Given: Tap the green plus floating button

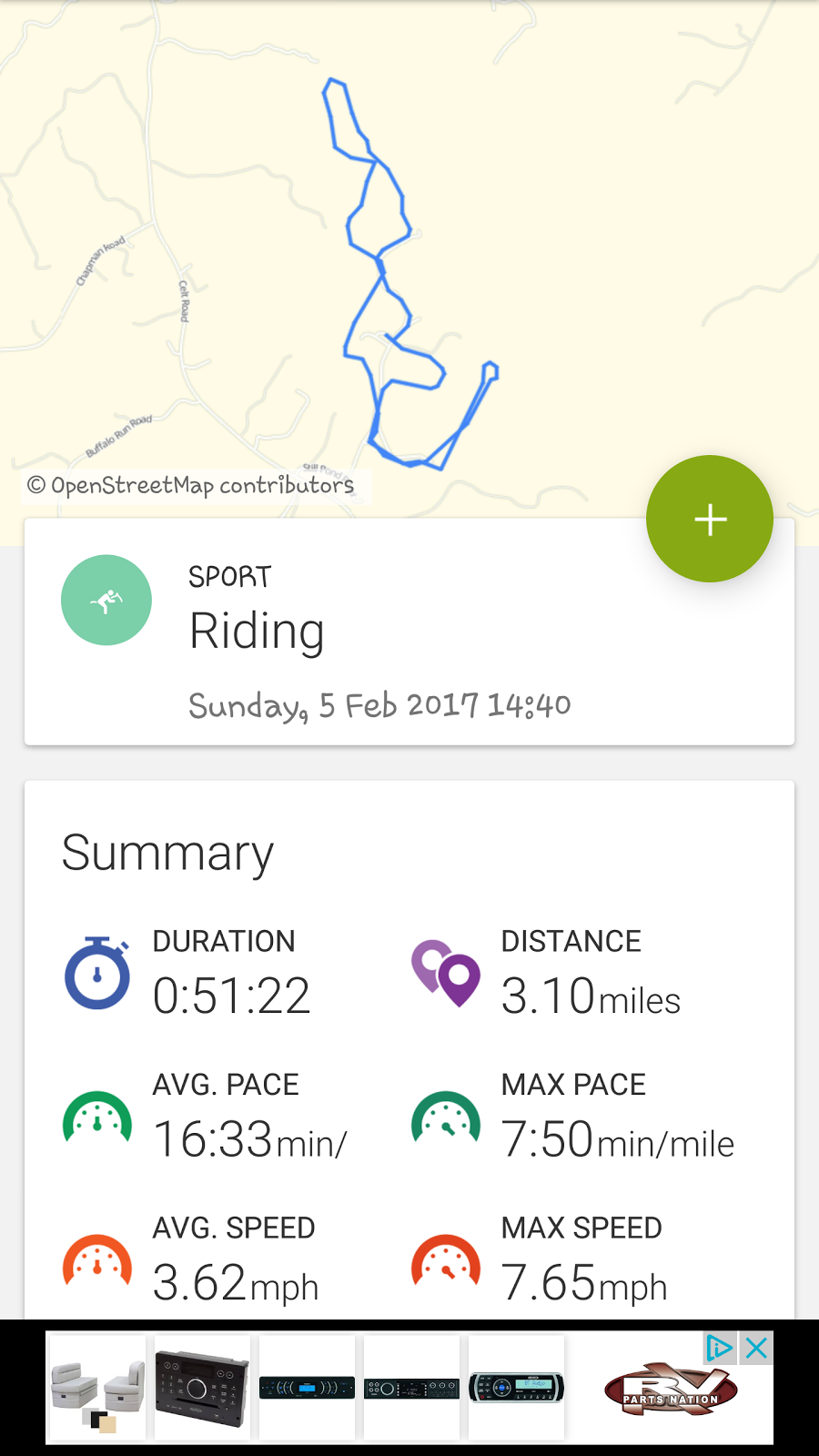Looking at the screenshot, I should point(710,519).
